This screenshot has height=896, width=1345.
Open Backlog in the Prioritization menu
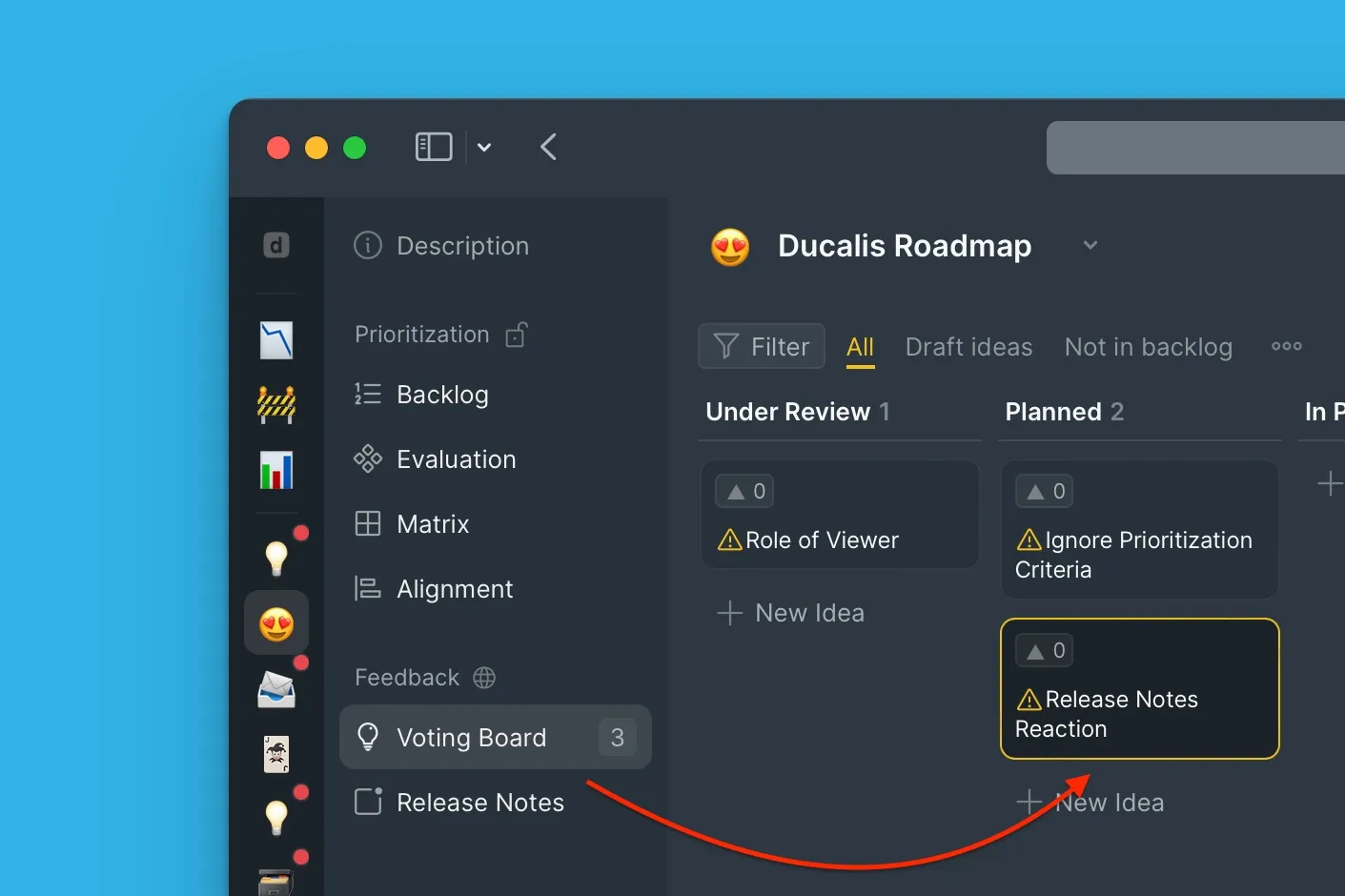[442, 395]
